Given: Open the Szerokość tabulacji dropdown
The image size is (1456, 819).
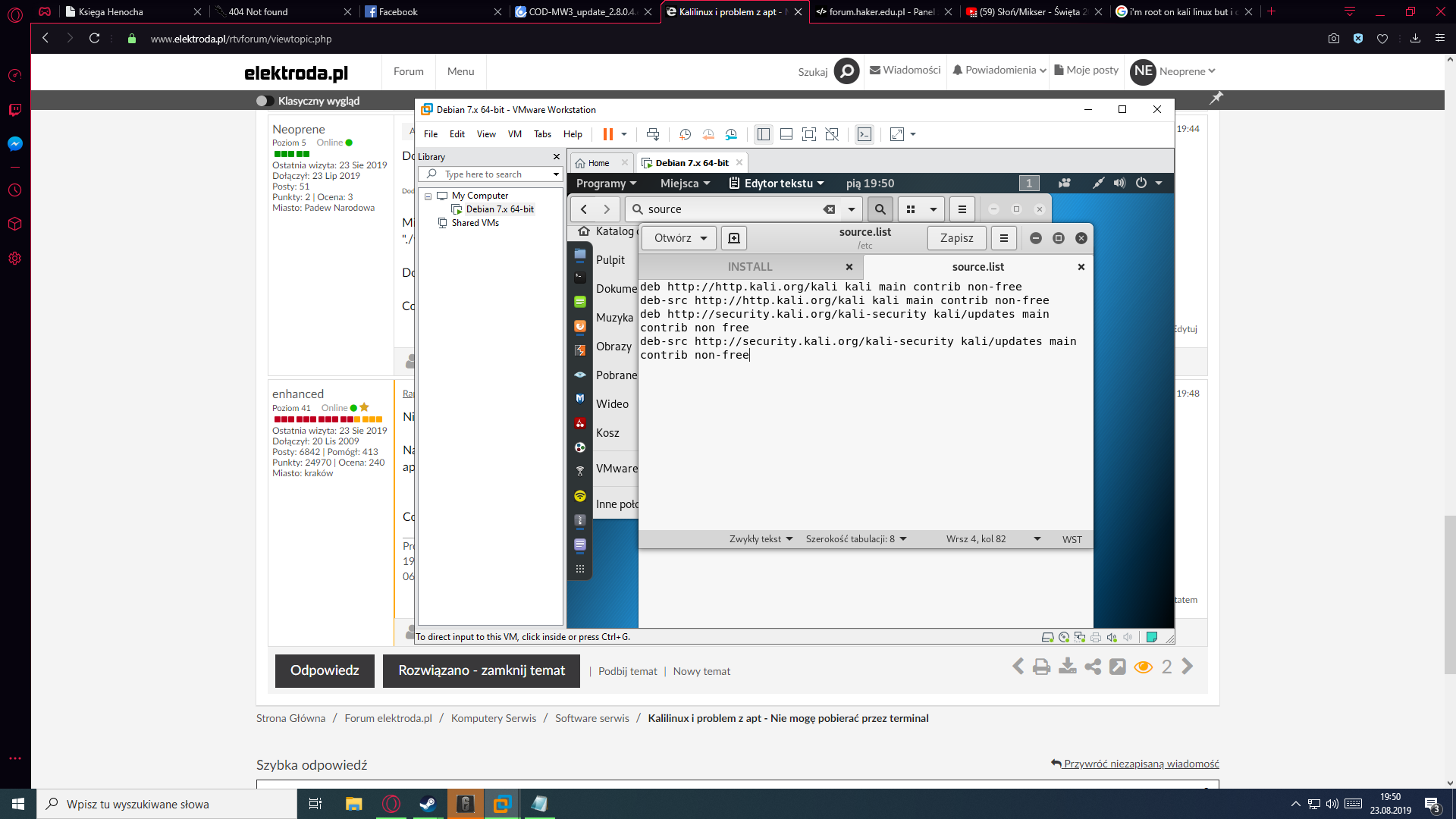Looking at the screenshot, I should pyautogui.click(x=856, y=539).
